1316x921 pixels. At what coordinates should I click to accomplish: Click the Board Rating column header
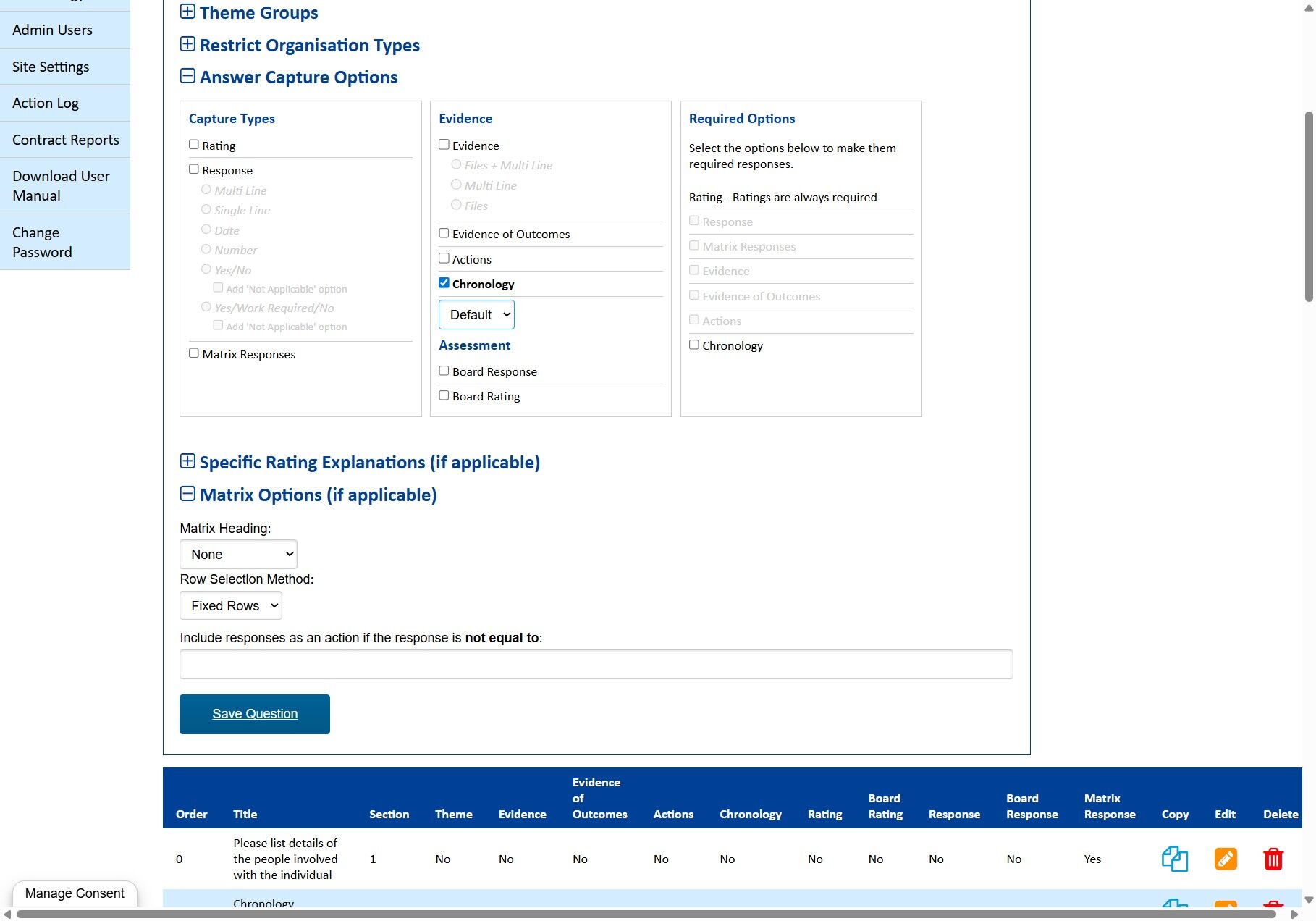885,807
